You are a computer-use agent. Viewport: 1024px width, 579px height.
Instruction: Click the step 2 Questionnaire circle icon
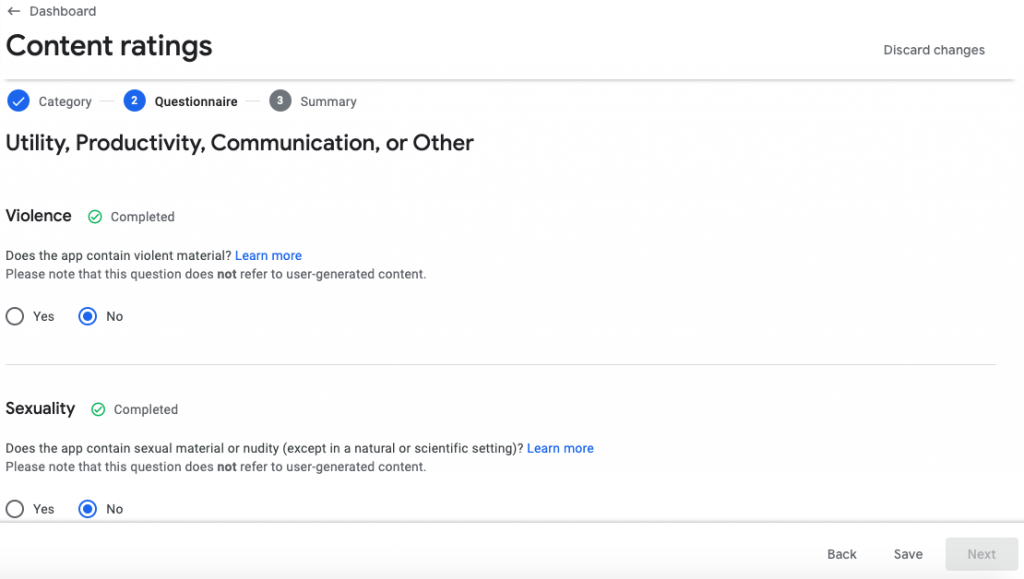click(x=134, y=101)
